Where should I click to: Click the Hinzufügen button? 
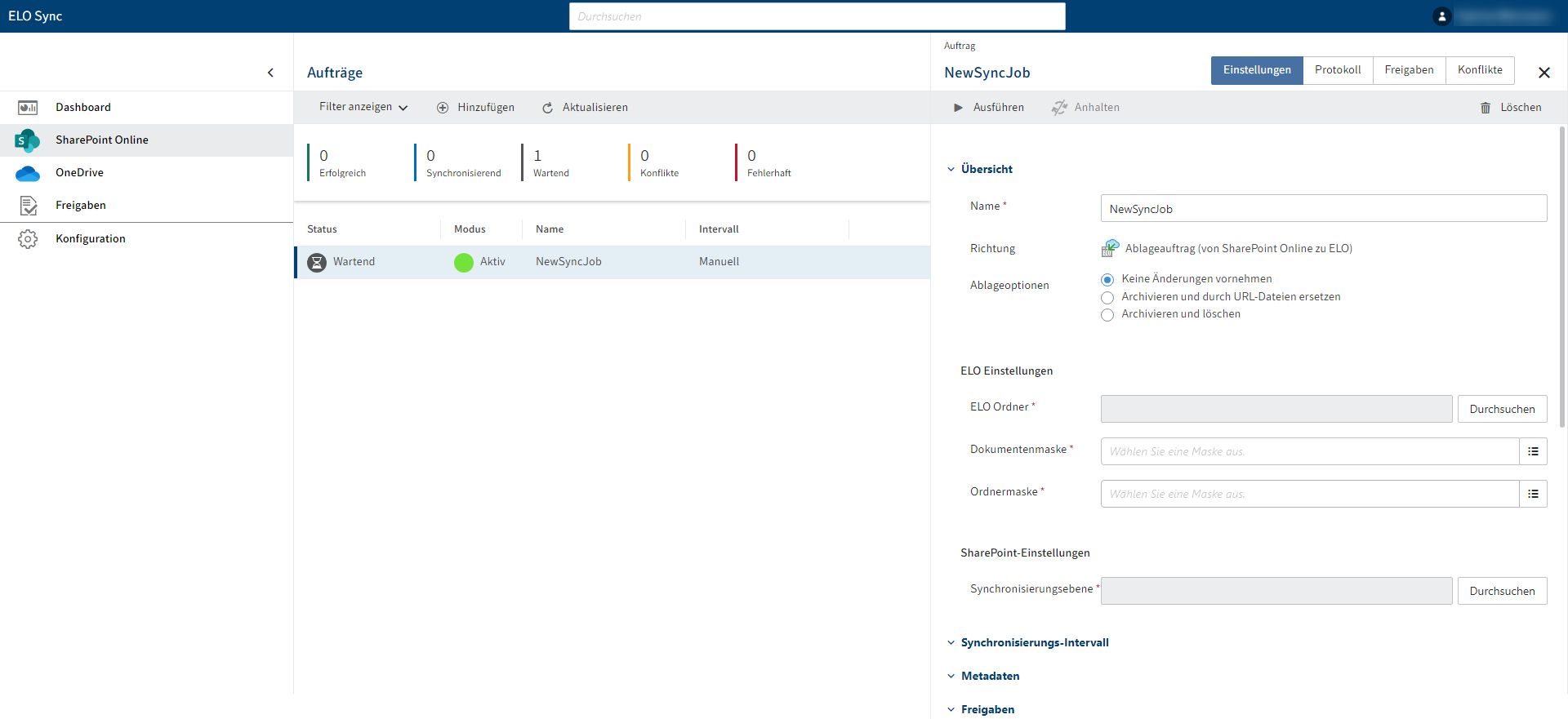475,108
